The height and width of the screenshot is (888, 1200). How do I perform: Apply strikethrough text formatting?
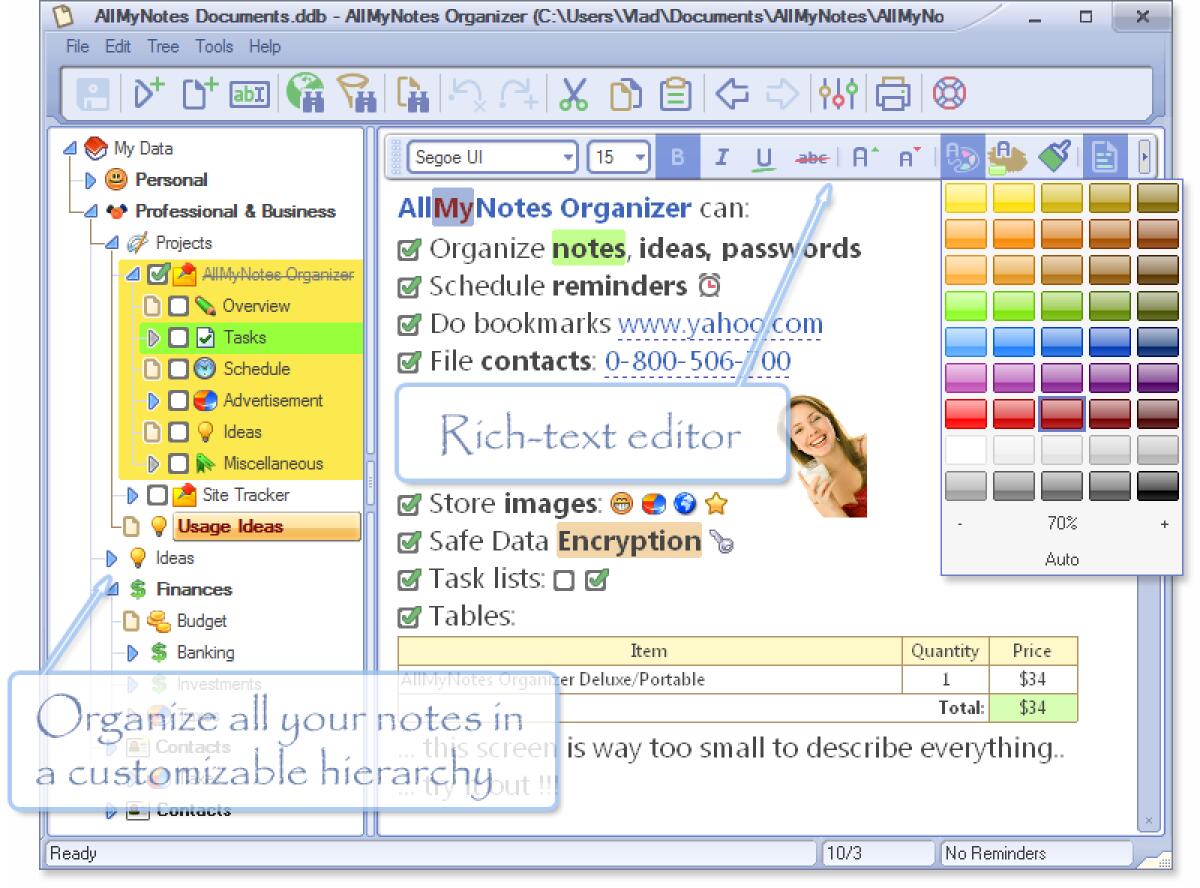pos(812,157)
